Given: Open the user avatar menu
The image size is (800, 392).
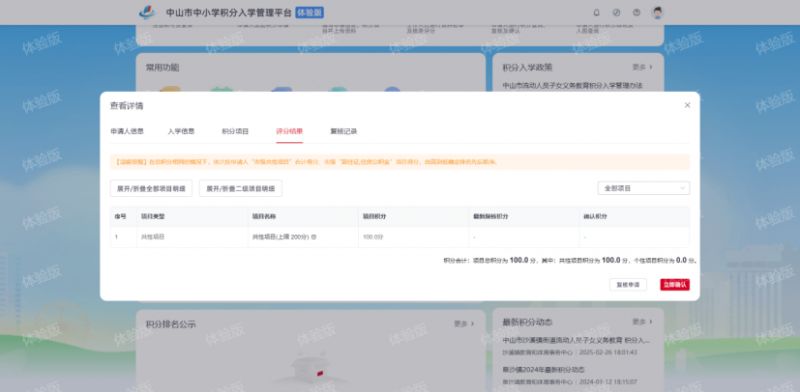Looking at the screenshot, I should coord(657,13).
